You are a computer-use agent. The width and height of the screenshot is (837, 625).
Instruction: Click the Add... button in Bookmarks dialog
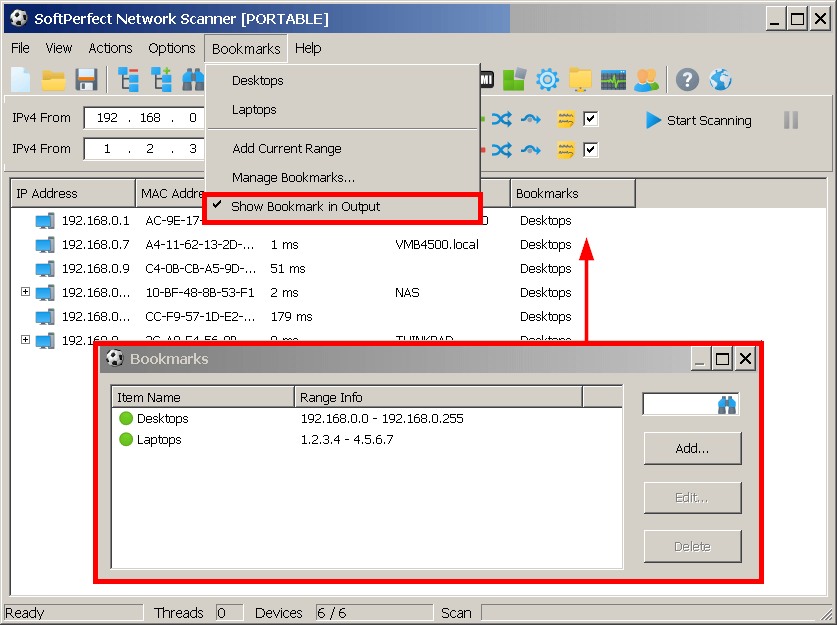692,448
